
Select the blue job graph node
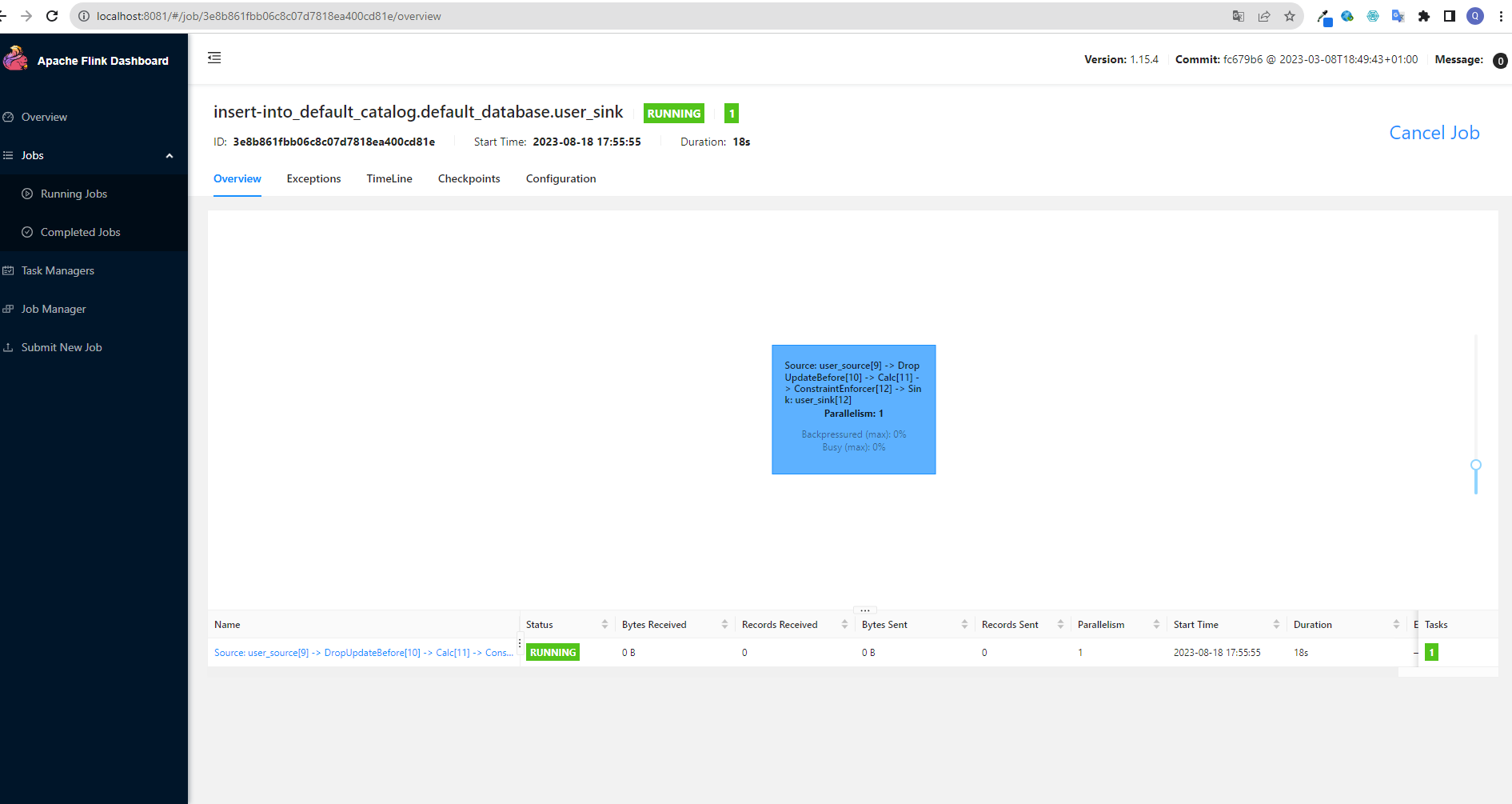853,410
